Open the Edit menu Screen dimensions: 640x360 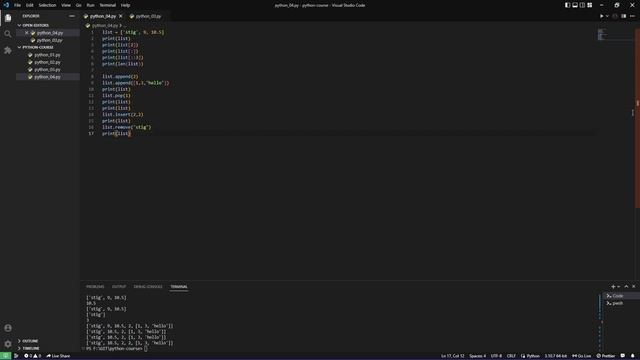click(x=30, y=5)
